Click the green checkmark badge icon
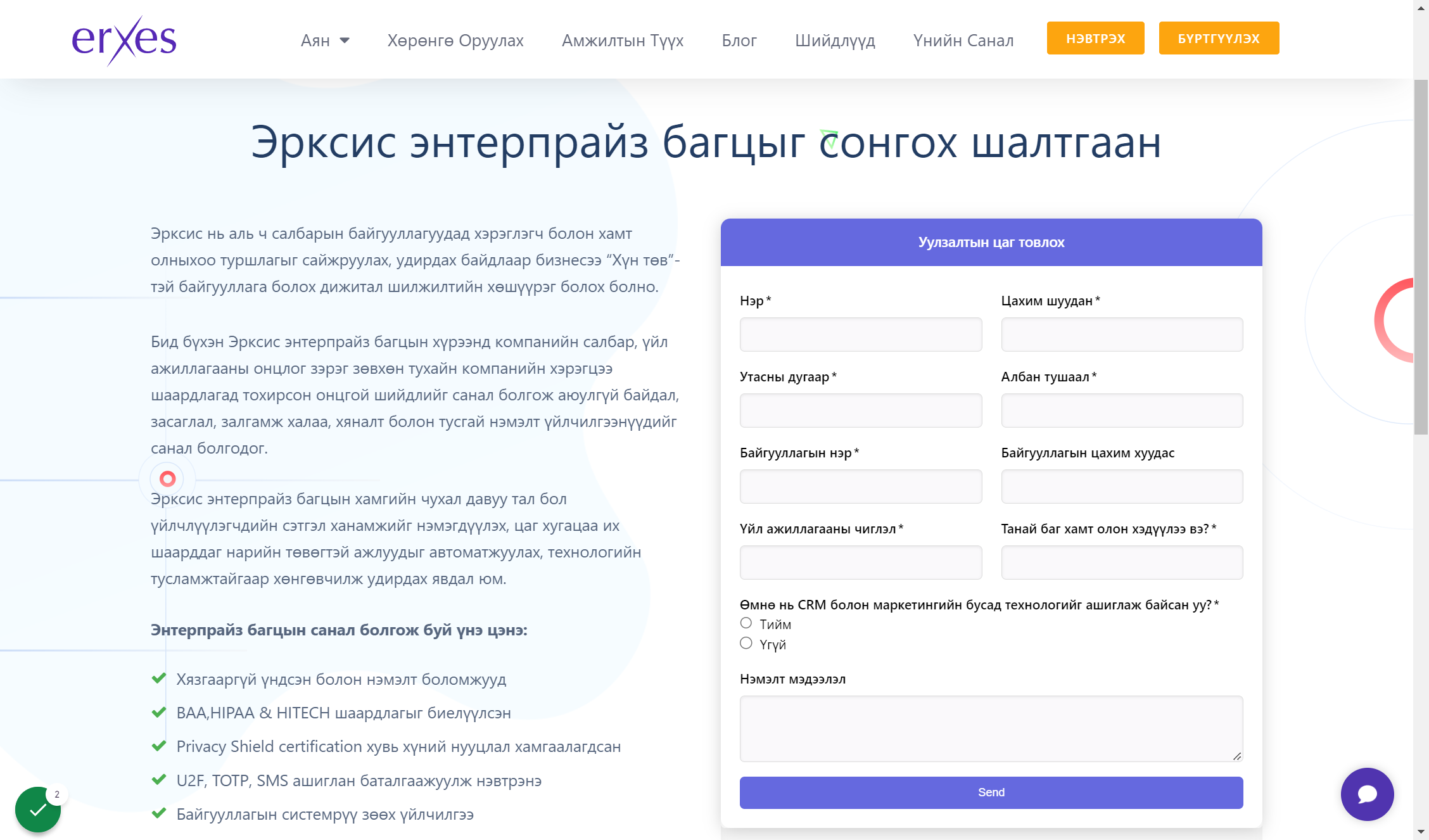This screenshot has width=1429, height=840. point(38,809)
